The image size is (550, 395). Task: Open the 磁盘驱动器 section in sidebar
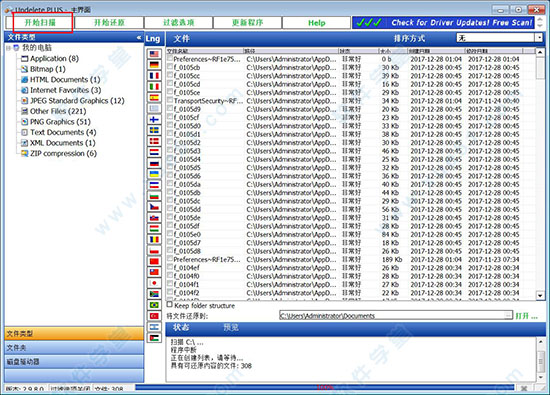tap(74, 362)
